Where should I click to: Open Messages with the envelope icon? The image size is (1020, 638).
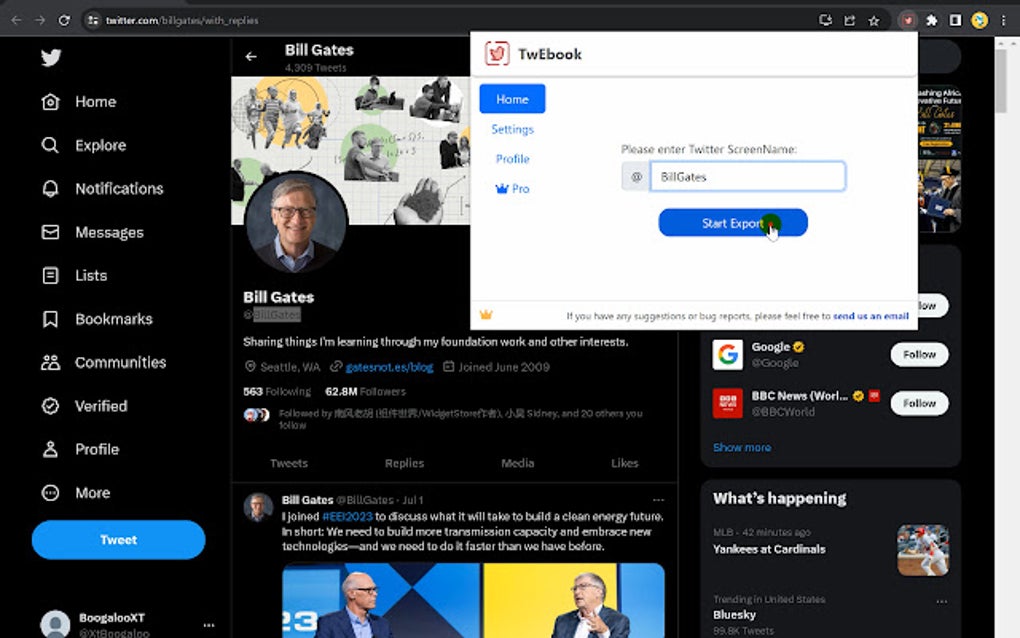tap(50, 232)
